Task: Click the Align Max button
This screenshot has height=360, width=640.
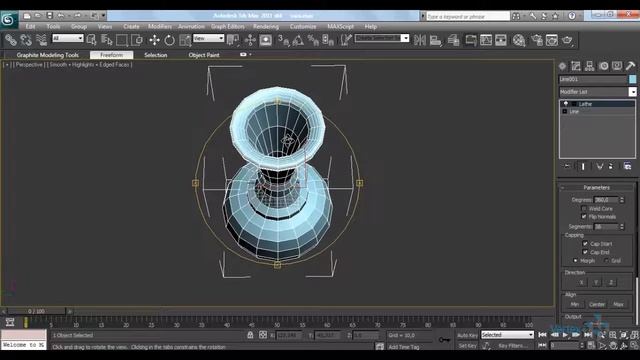Action: coord(618,304)
